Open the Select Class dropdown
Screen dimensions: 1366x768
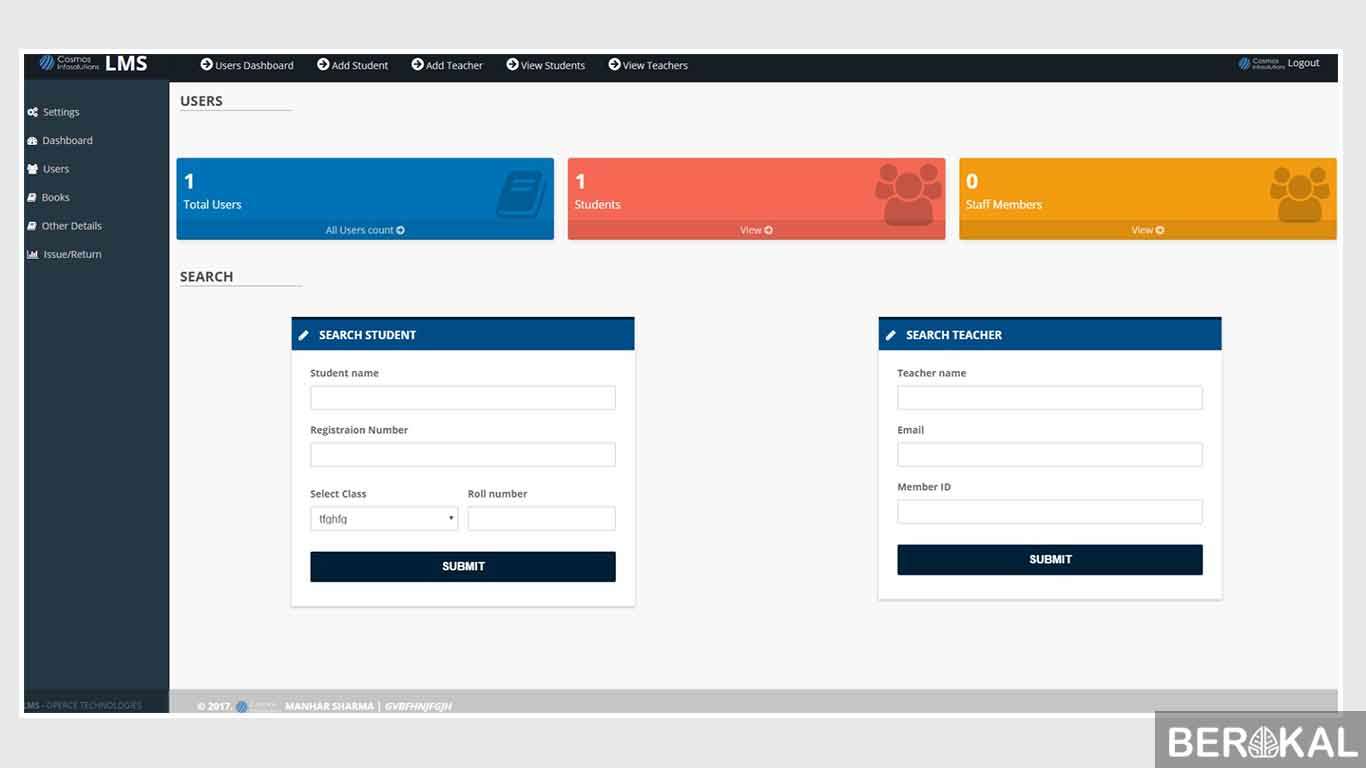pyautogui.click(x=384, y=519)
